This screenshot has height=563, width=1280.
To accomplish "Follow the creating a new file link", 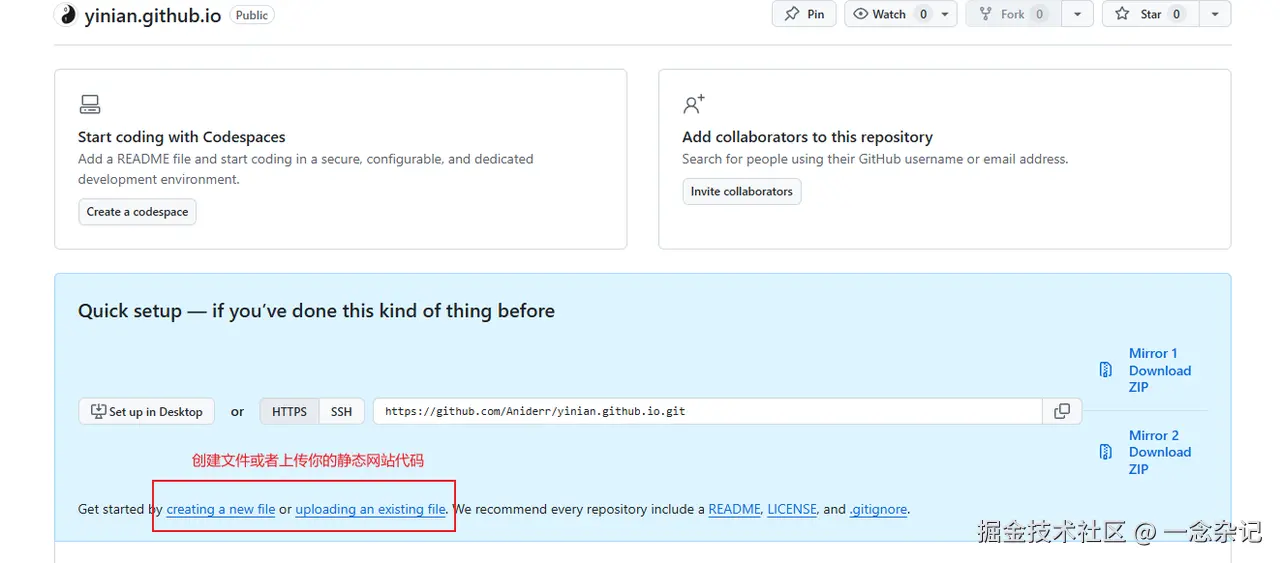I will point(221,509).
